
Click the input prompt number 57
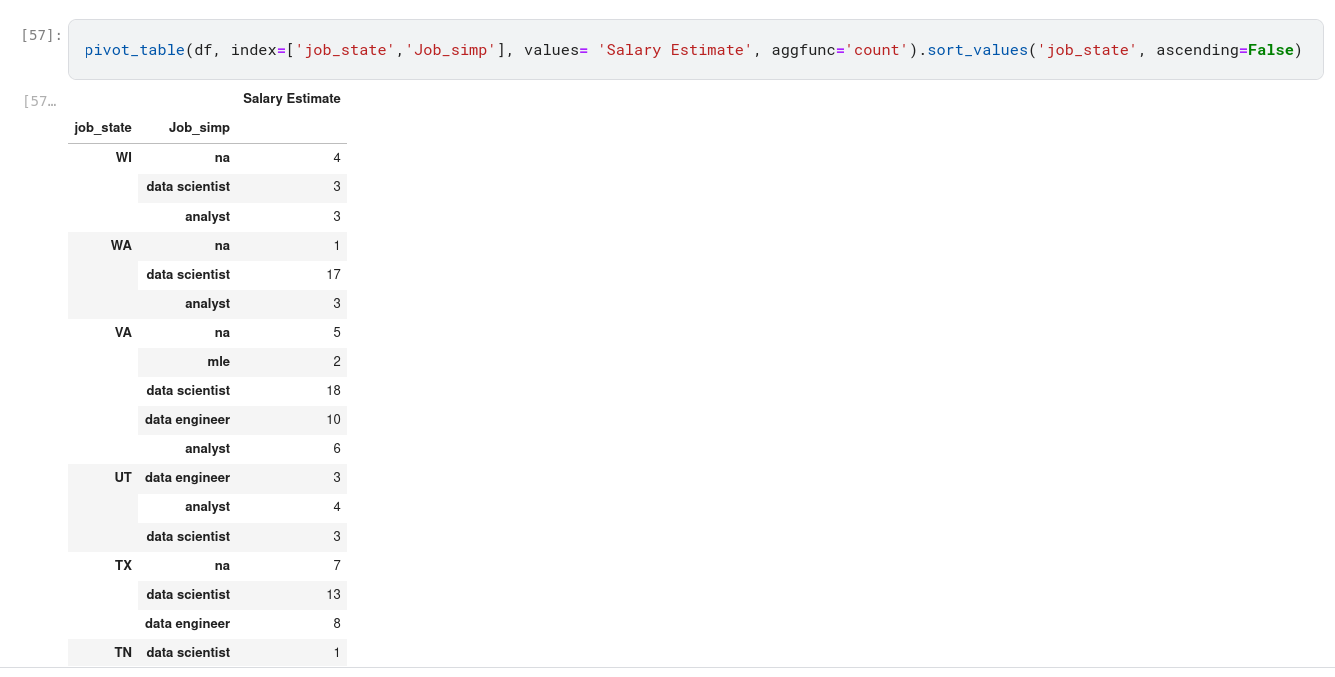tap(41, 36)
